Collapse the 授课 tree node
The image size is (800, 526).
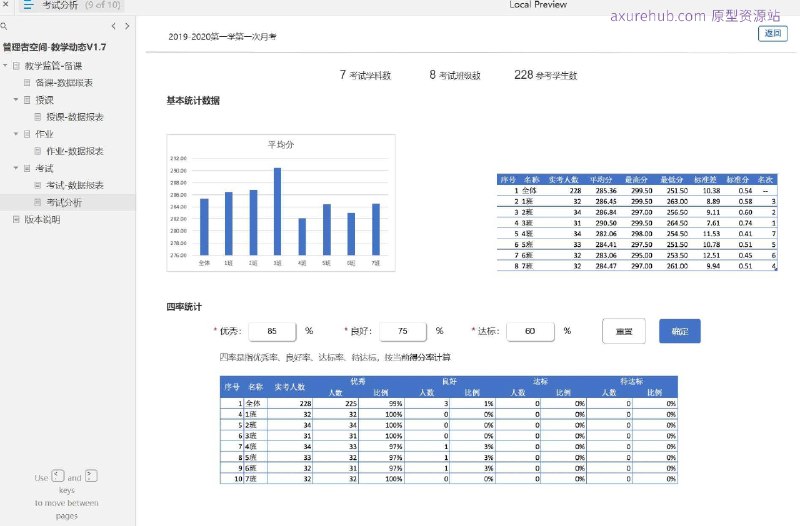pos(16,99)
